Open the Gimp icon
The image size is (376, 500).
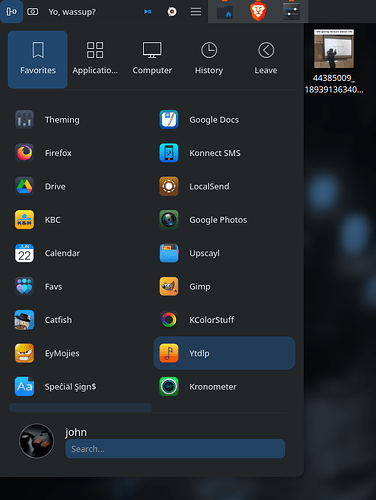[x=169, y=286]
